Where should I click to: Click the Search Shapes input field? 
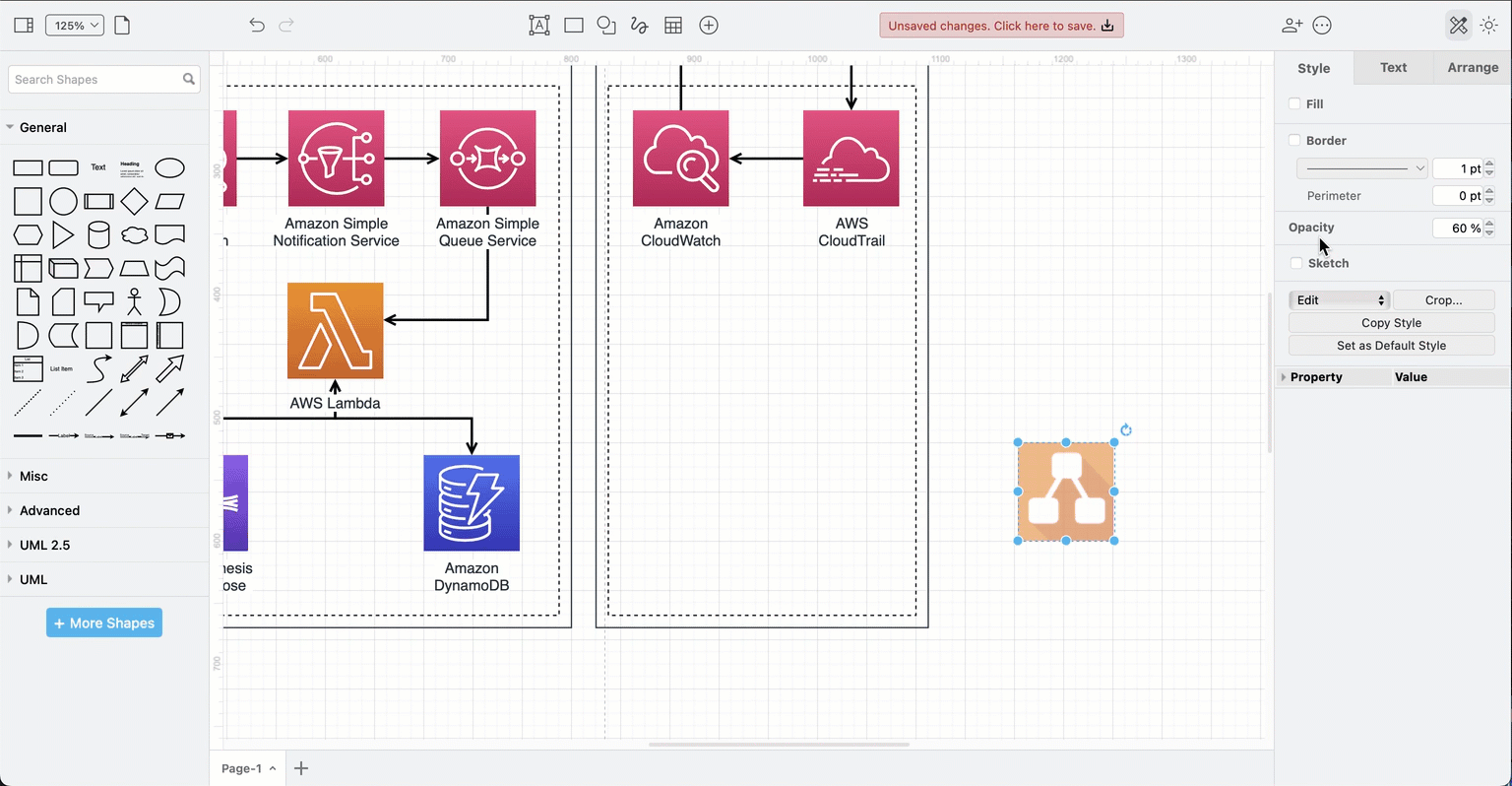pyautogui.click(x=96, y=80)
